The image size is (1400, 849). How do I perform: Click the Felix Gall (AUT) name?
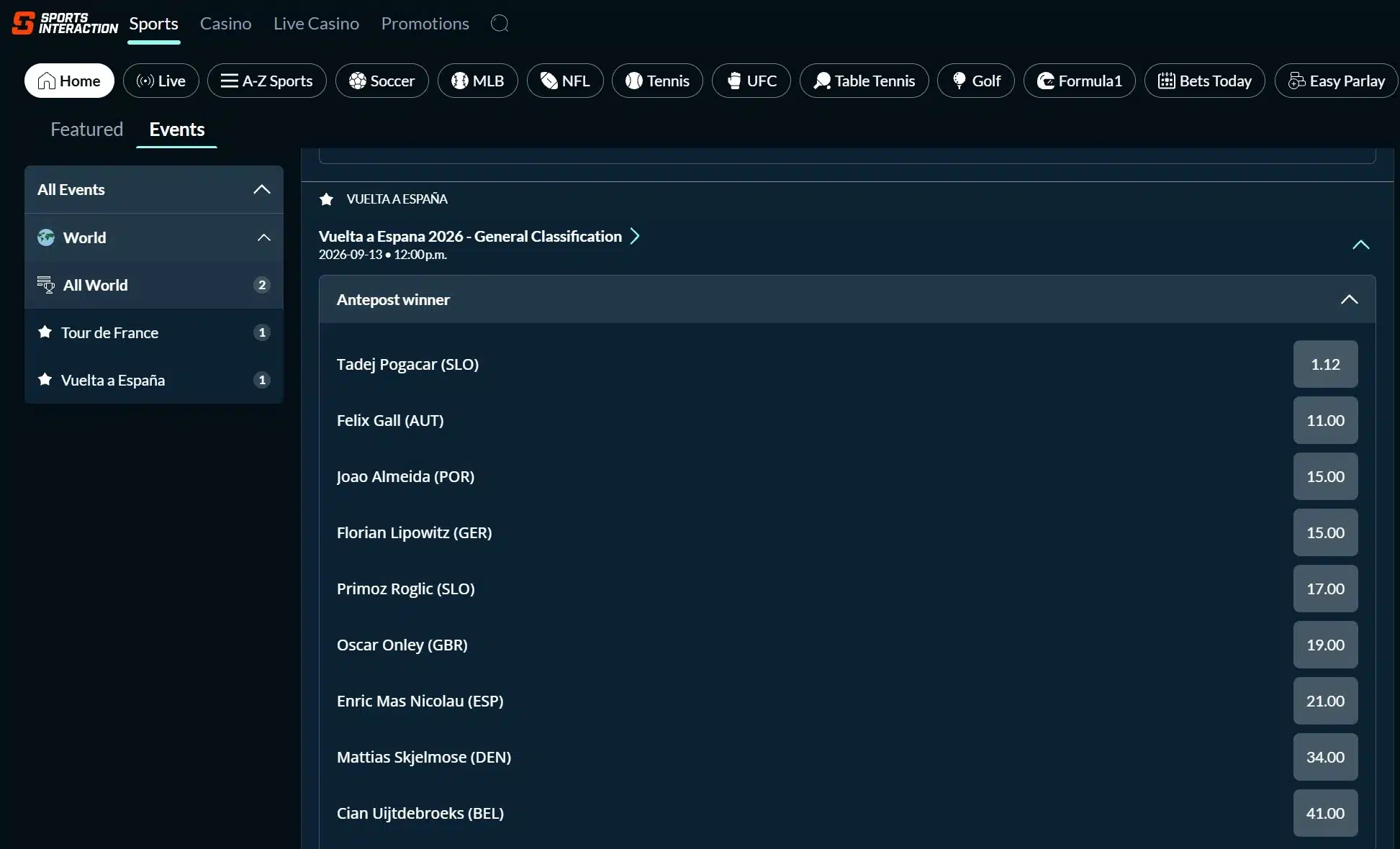[390, 420]
